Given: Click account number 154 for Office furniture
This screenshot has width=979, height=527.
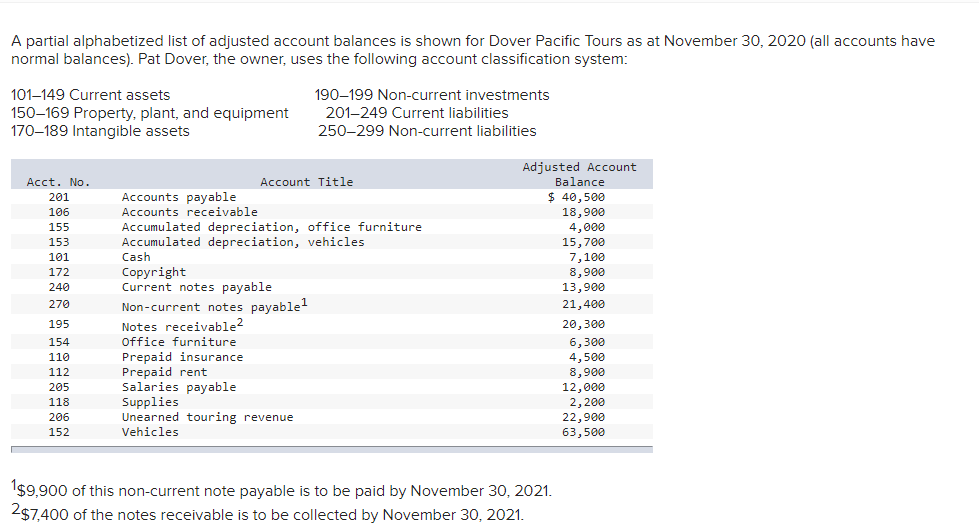Looking at the screenshot, I should coord(58,342).
